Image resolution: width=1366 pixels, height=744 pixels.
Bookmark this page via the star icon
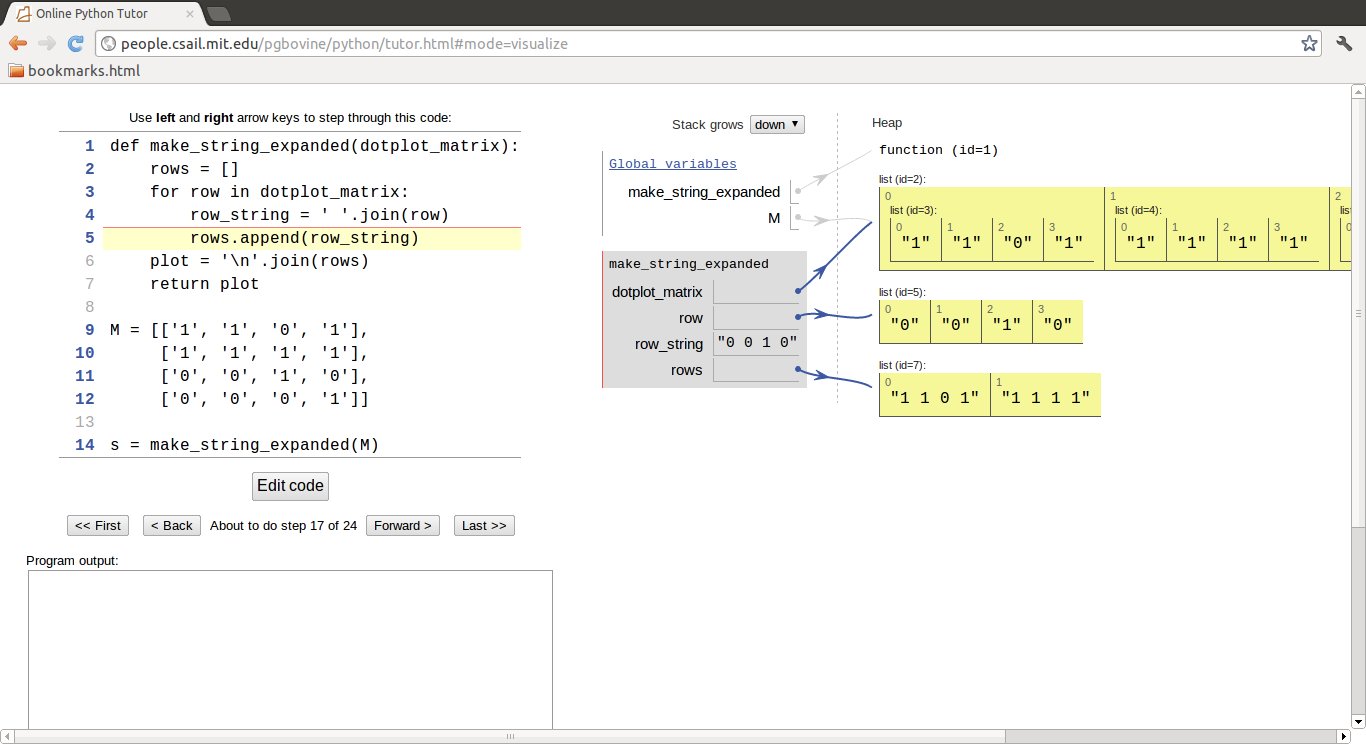click(x=1310, y=43)
